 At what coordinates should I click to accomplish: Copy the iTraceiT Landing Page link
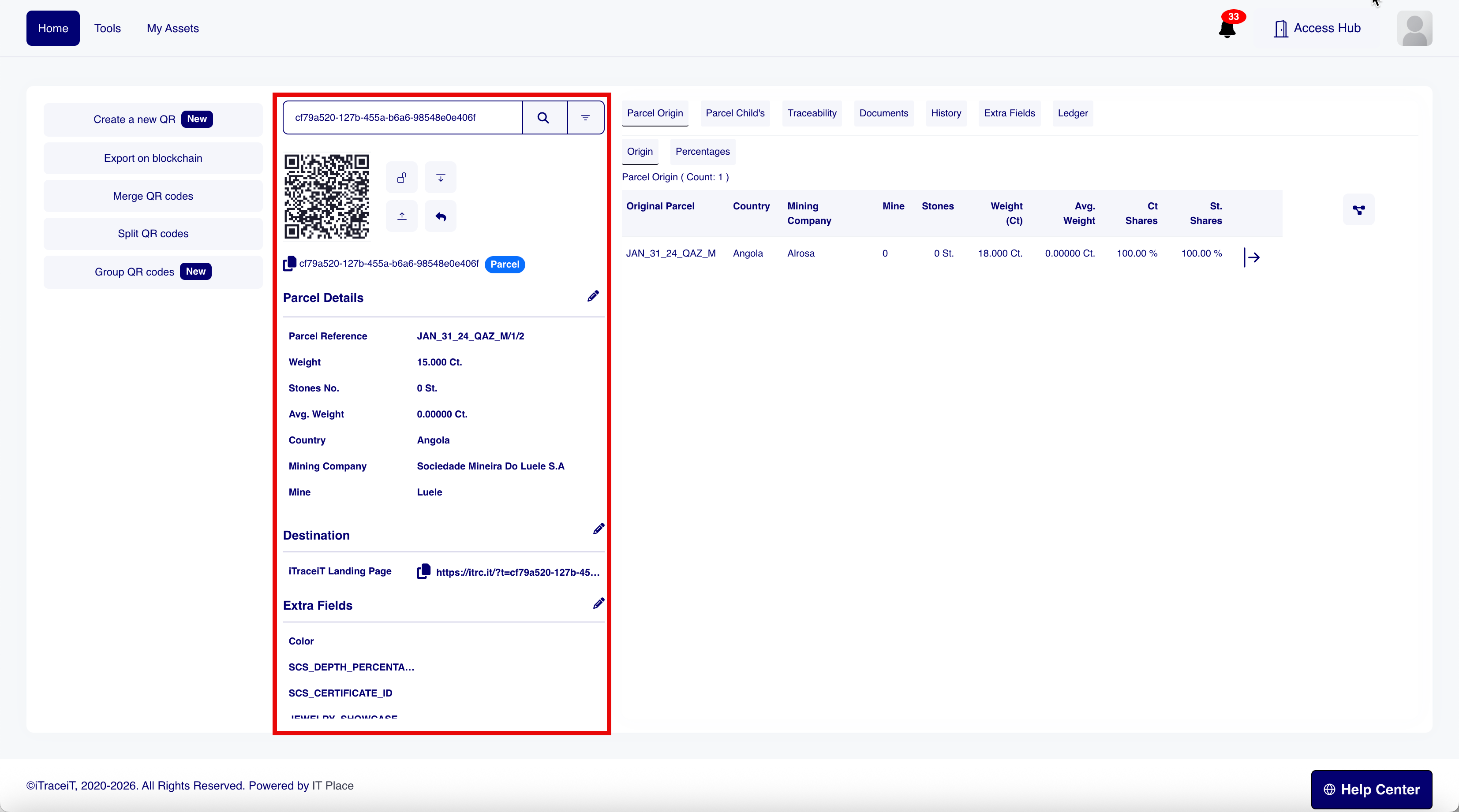[x=424, y=571]
